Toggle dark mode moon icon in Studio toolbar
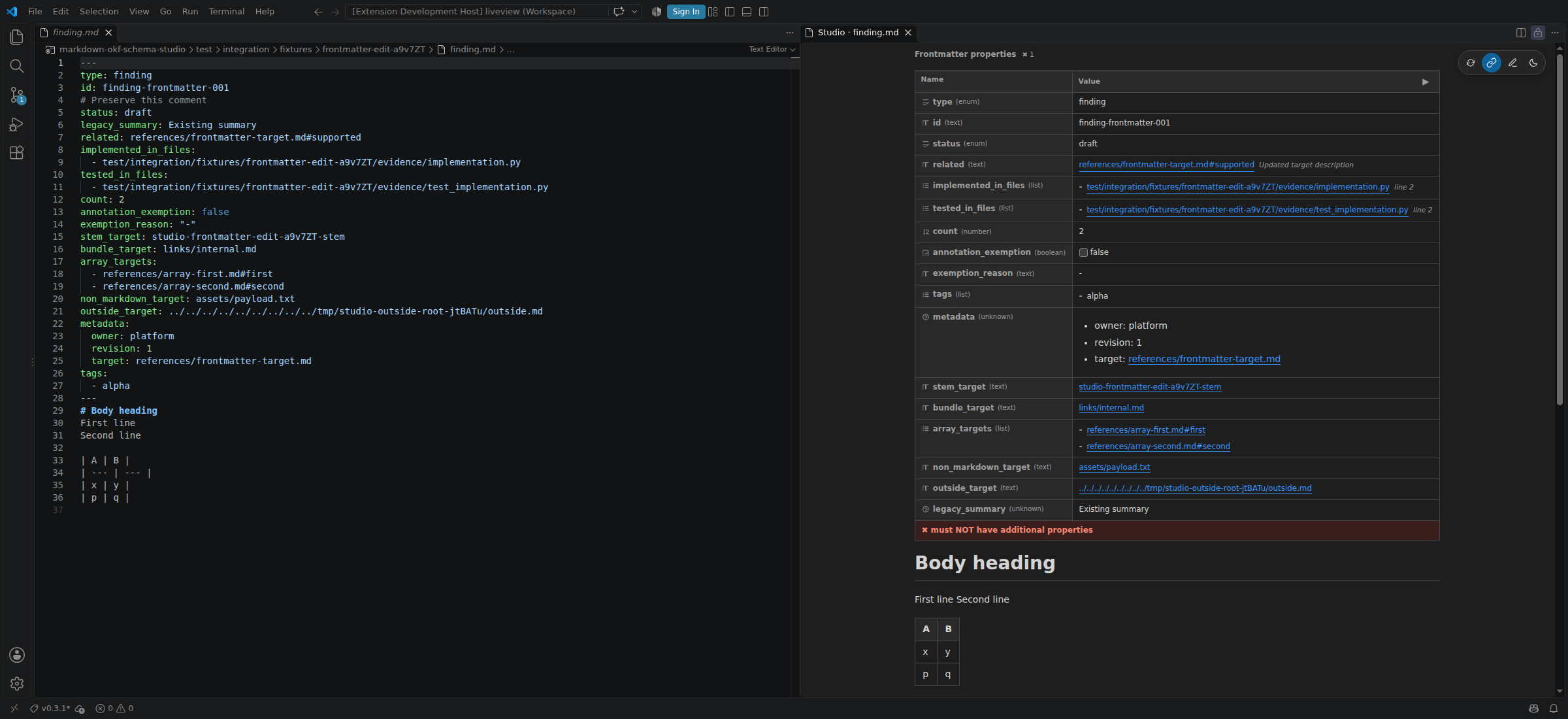The height and width of the screenshot is (719, 1568). (1533, 63)
